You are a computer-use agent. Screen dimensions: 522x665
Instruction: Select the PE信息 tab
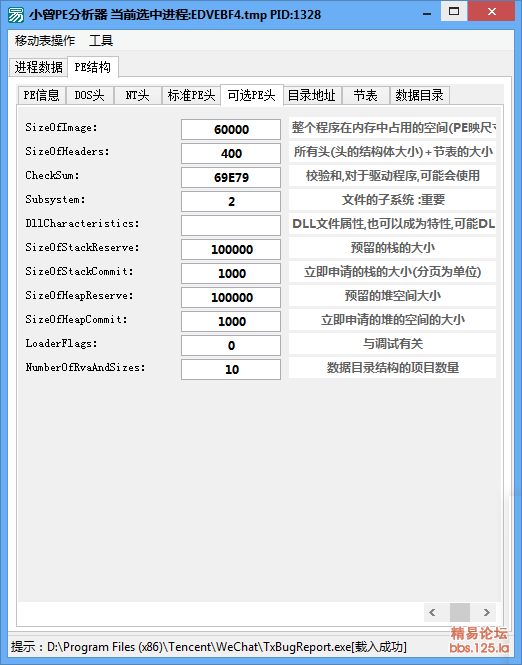pos(42,95)
